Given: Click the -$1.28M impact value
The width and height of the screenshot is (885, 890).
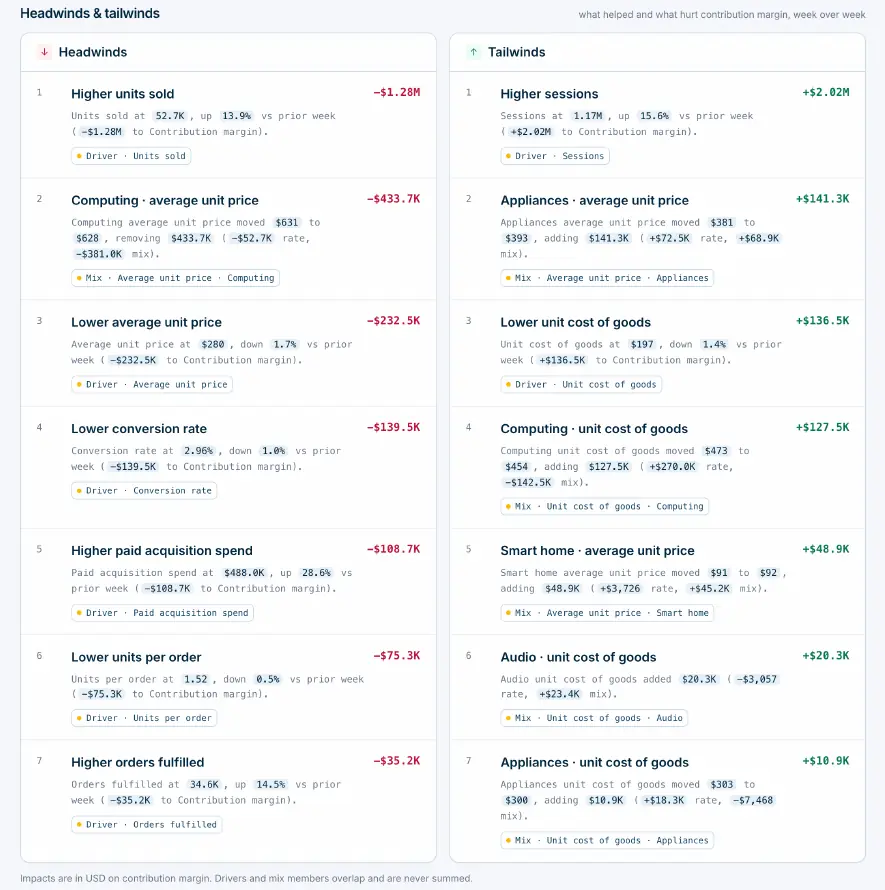Looking at the screenshot, I should 397,93.
